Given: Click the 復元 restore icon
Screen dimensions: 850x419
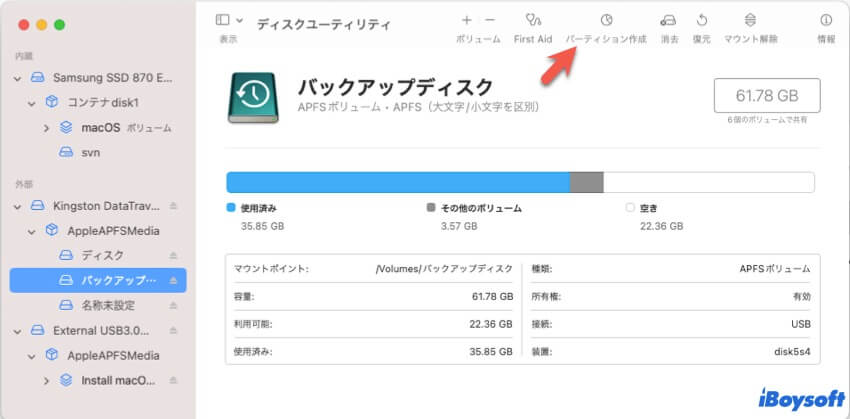Looking at the screenshot, I should coord(702,20).
